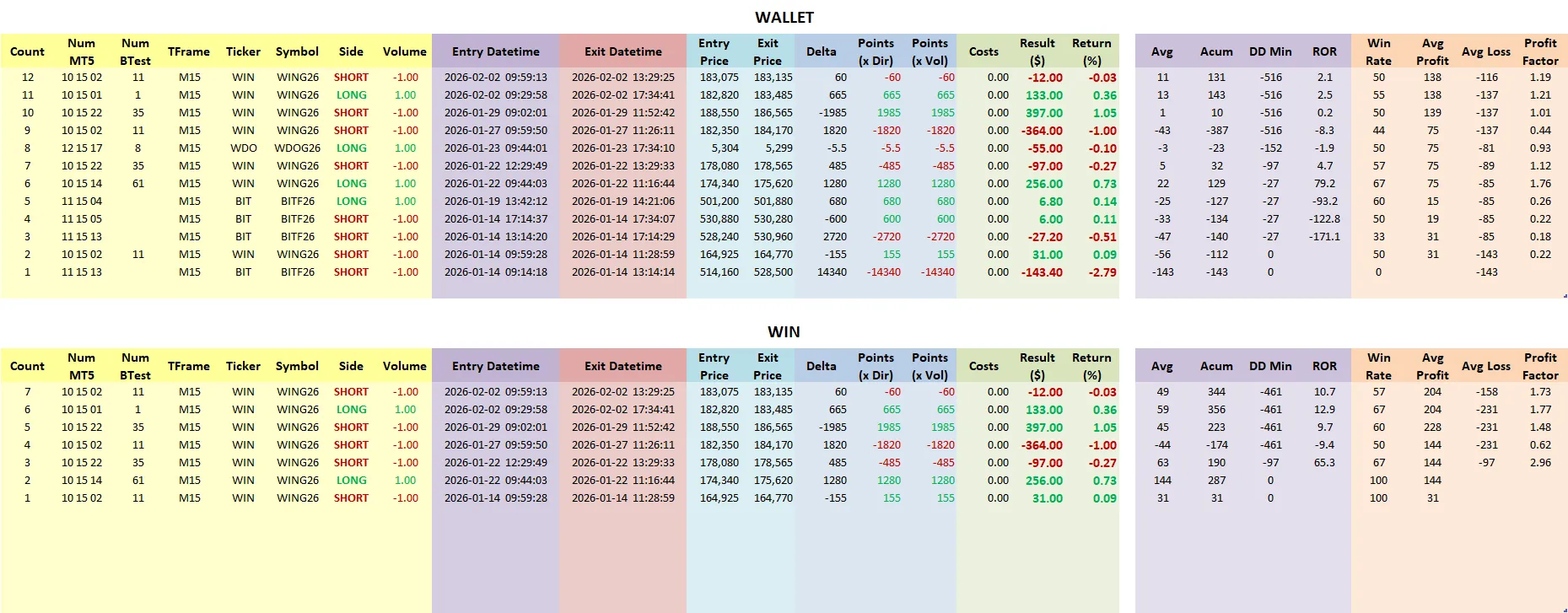Click the WIN table title heading
The width and height of the screenshot is (1568, 613).
784,332
